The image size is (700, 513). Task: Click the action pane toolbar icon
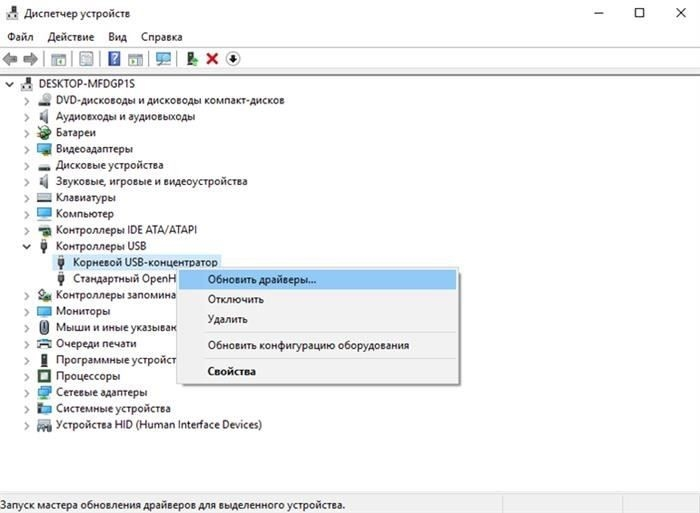point(135,59)
